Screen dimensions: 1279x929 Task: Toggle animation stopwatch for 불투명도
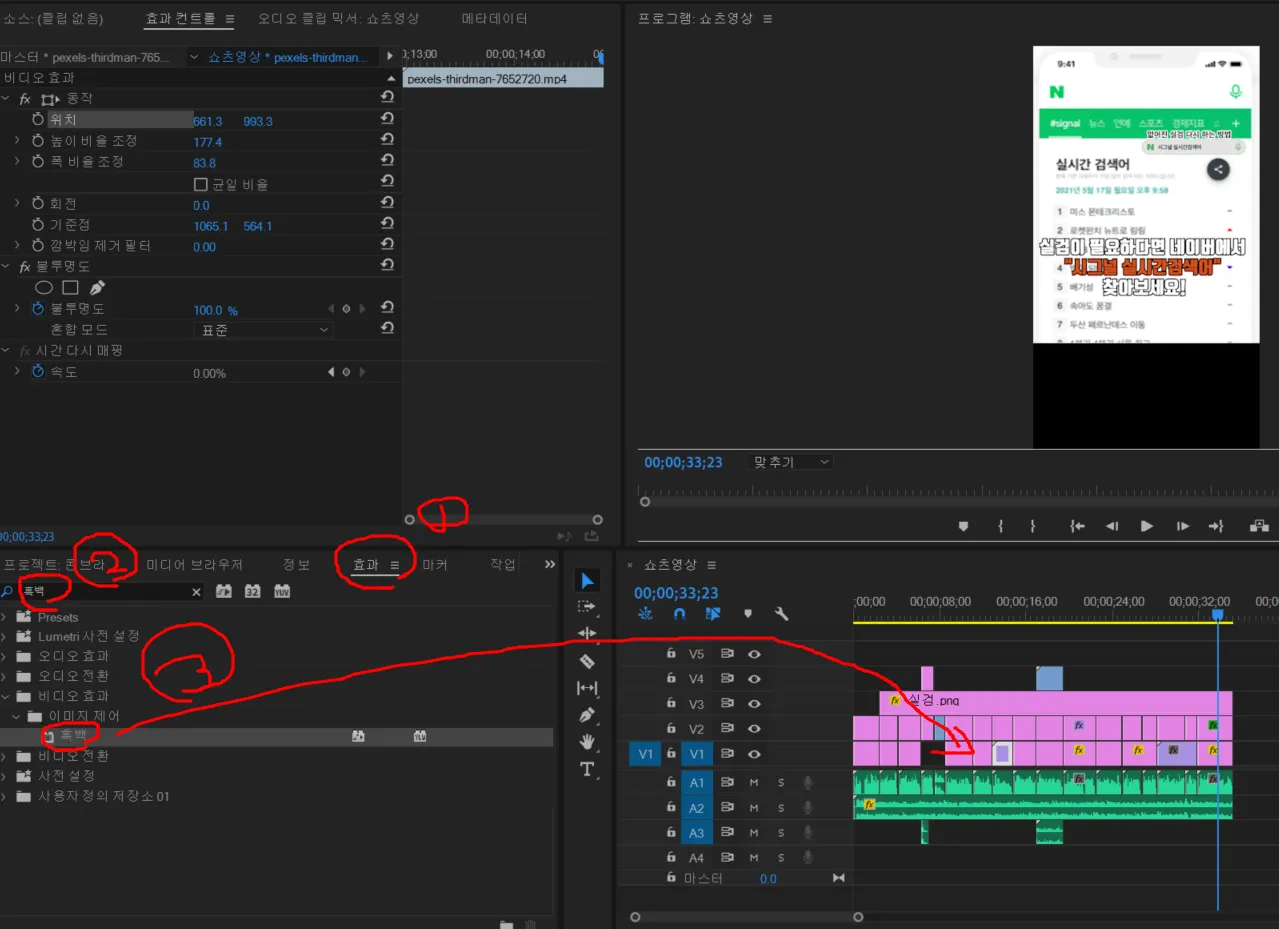tap(38, 309)
